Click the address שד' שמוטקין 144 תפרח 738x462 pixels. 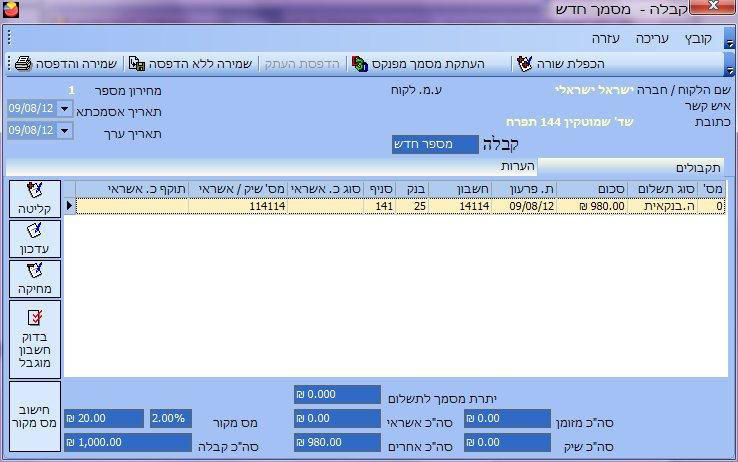[570, 122]
